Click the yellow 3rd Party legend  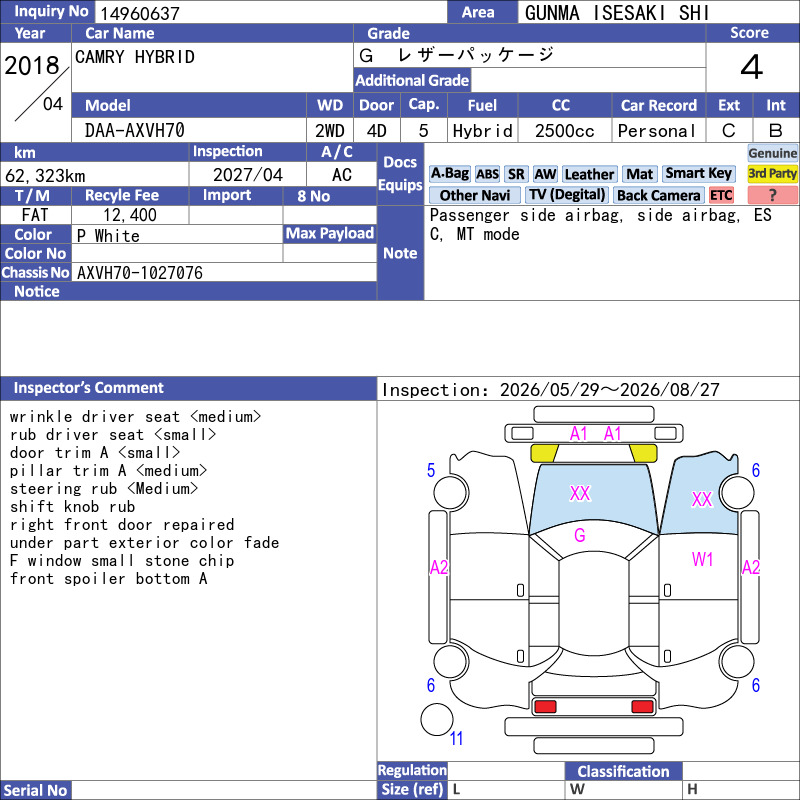[x=772, y=174]
